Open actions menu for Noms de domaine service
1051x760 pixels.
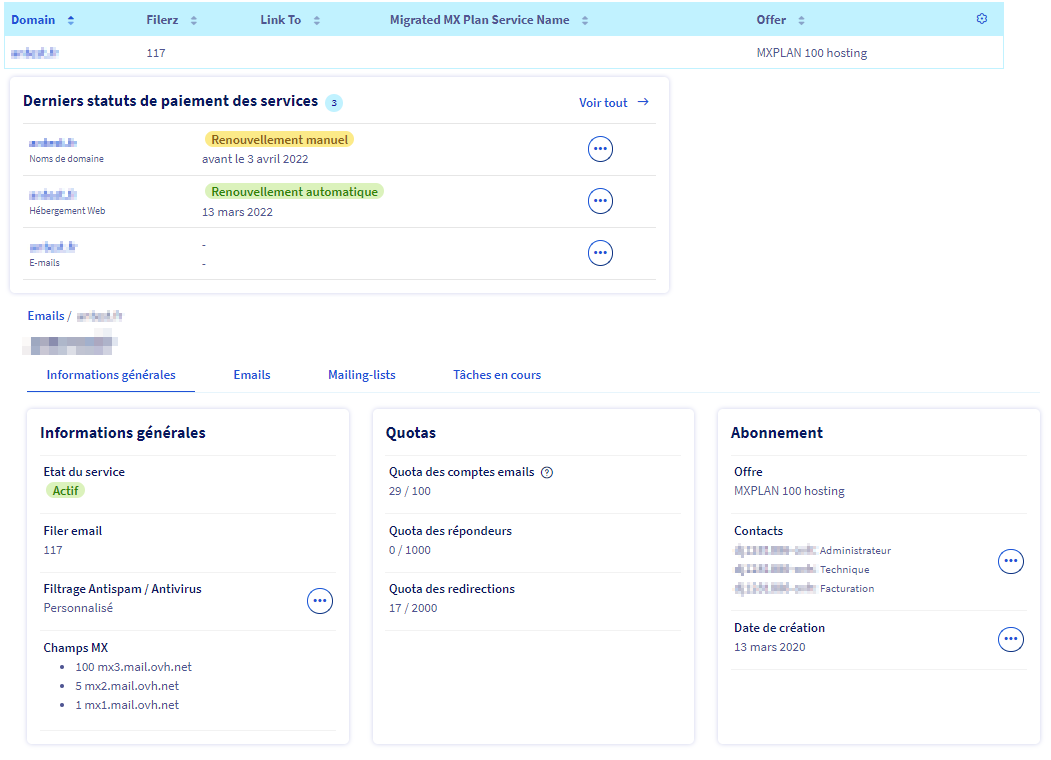[600, 150]
